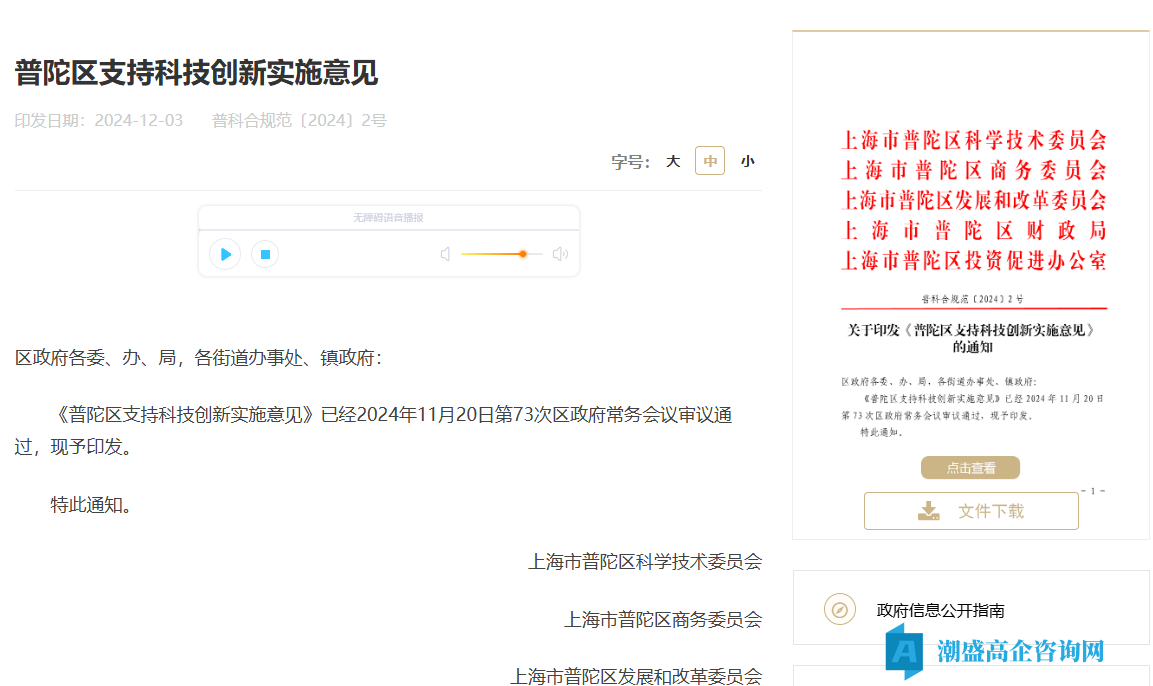Screen dimensions: 1153x686
Task: Select the 中 medium font size option
Action: tap(710, 161)
